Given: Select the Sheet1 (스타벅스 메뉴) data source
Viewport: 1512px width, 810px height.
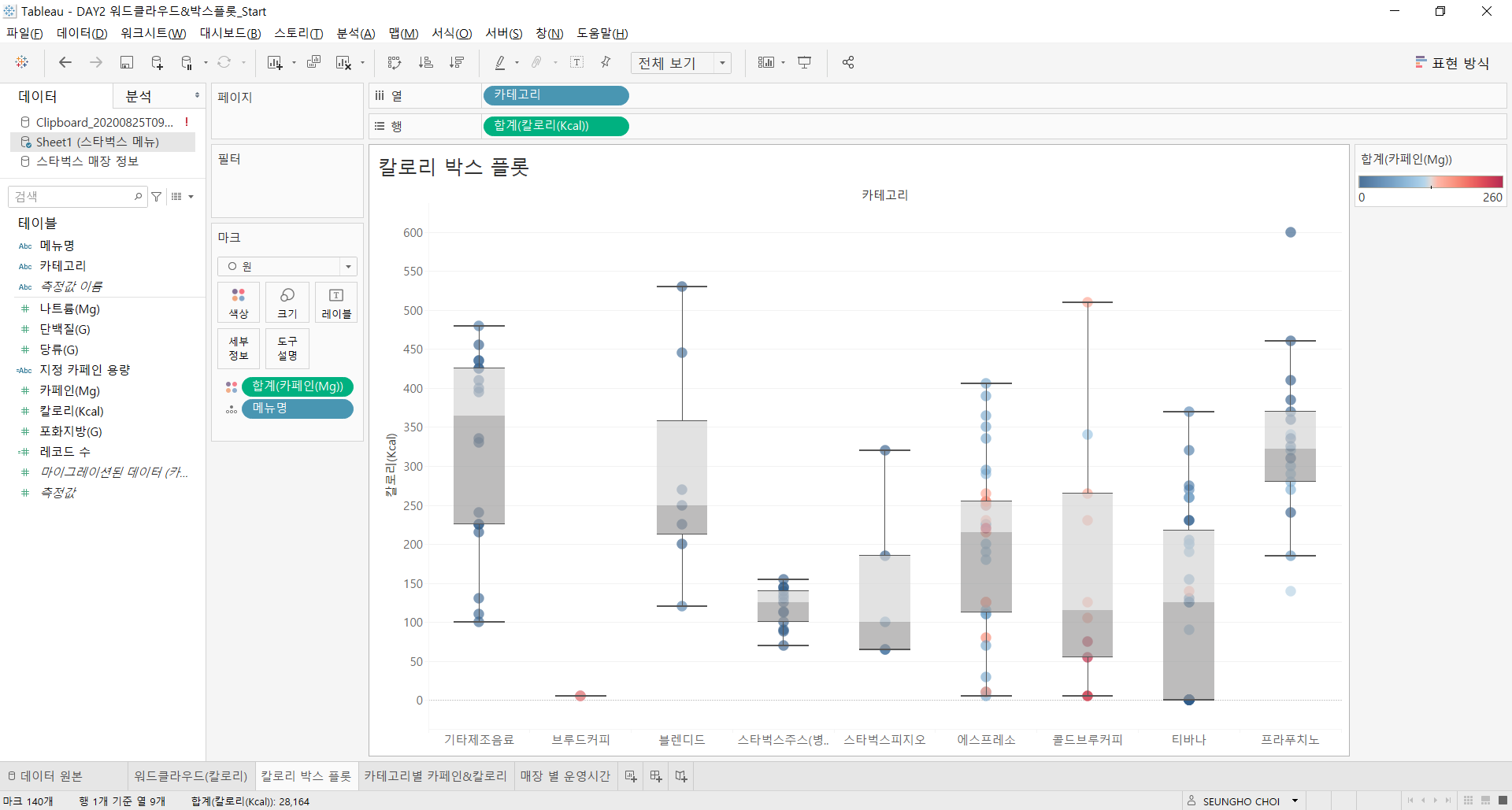Looking at the screenshot, I should (x=103, y=142).
